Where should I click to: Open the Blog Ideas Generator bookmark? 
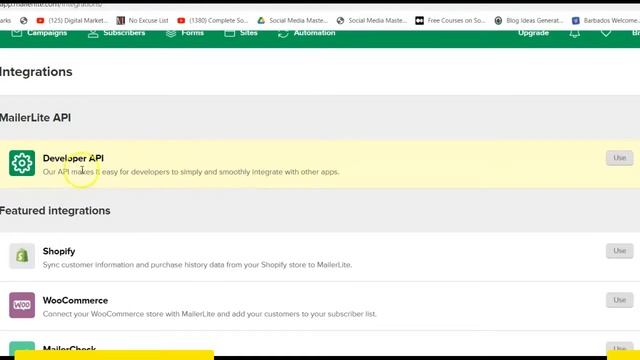pos(529,20)
